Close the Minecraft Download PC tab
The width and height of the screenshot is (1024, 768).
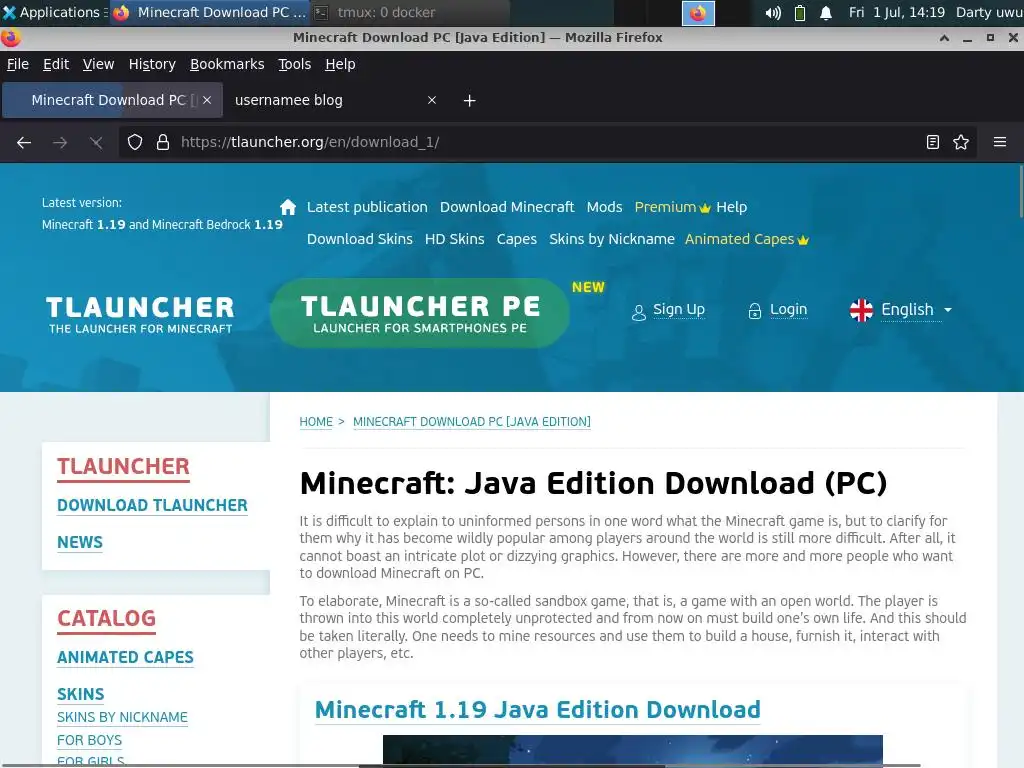coord(207,100)
